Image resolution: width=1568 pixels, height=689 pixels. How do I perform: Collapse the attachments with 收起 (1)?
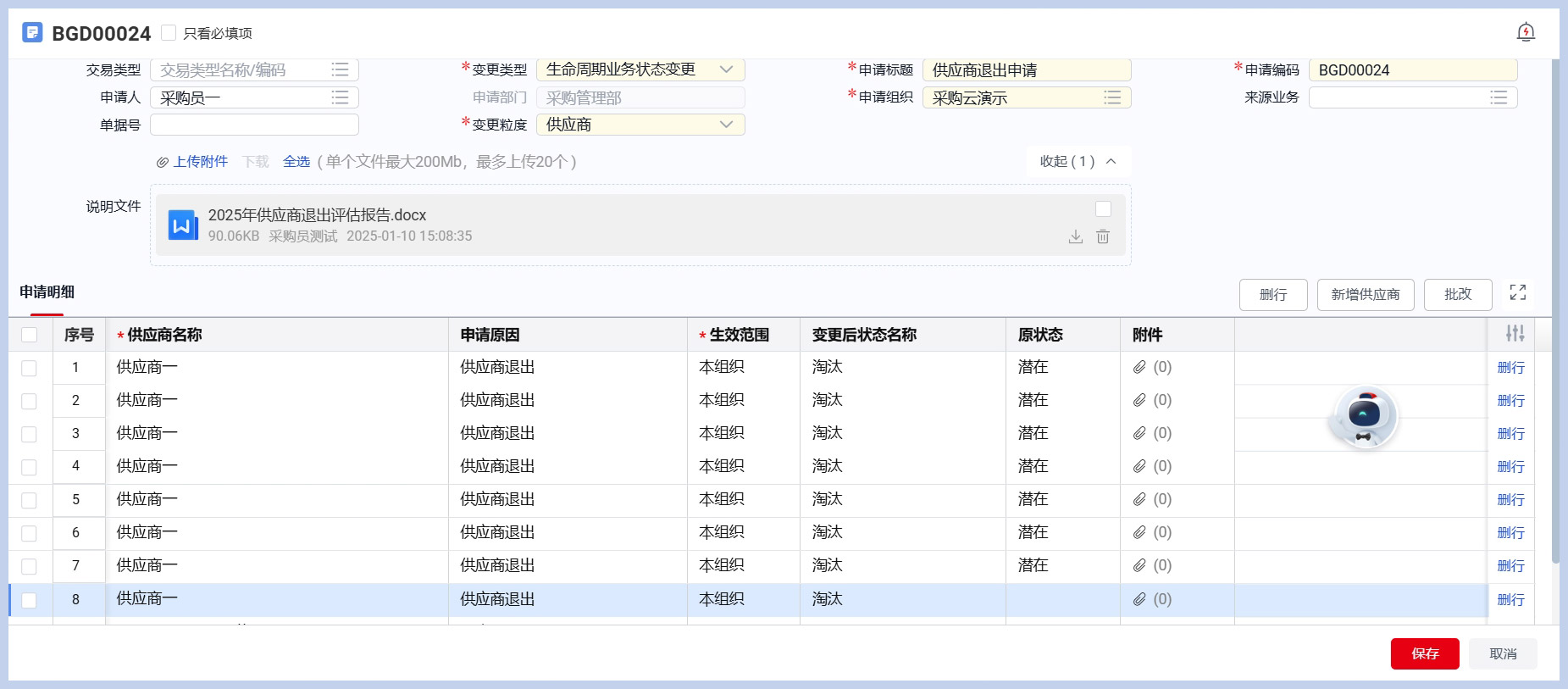1078,161
